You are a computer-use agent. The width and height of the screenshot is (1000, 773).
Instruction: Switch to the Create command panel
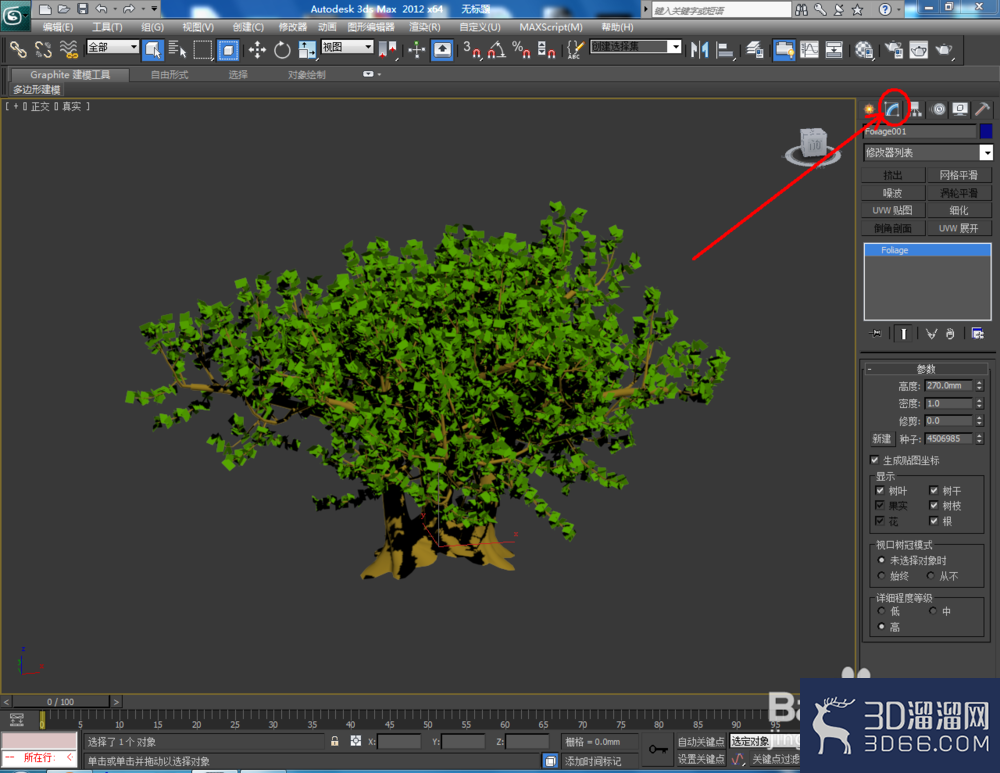869,109
